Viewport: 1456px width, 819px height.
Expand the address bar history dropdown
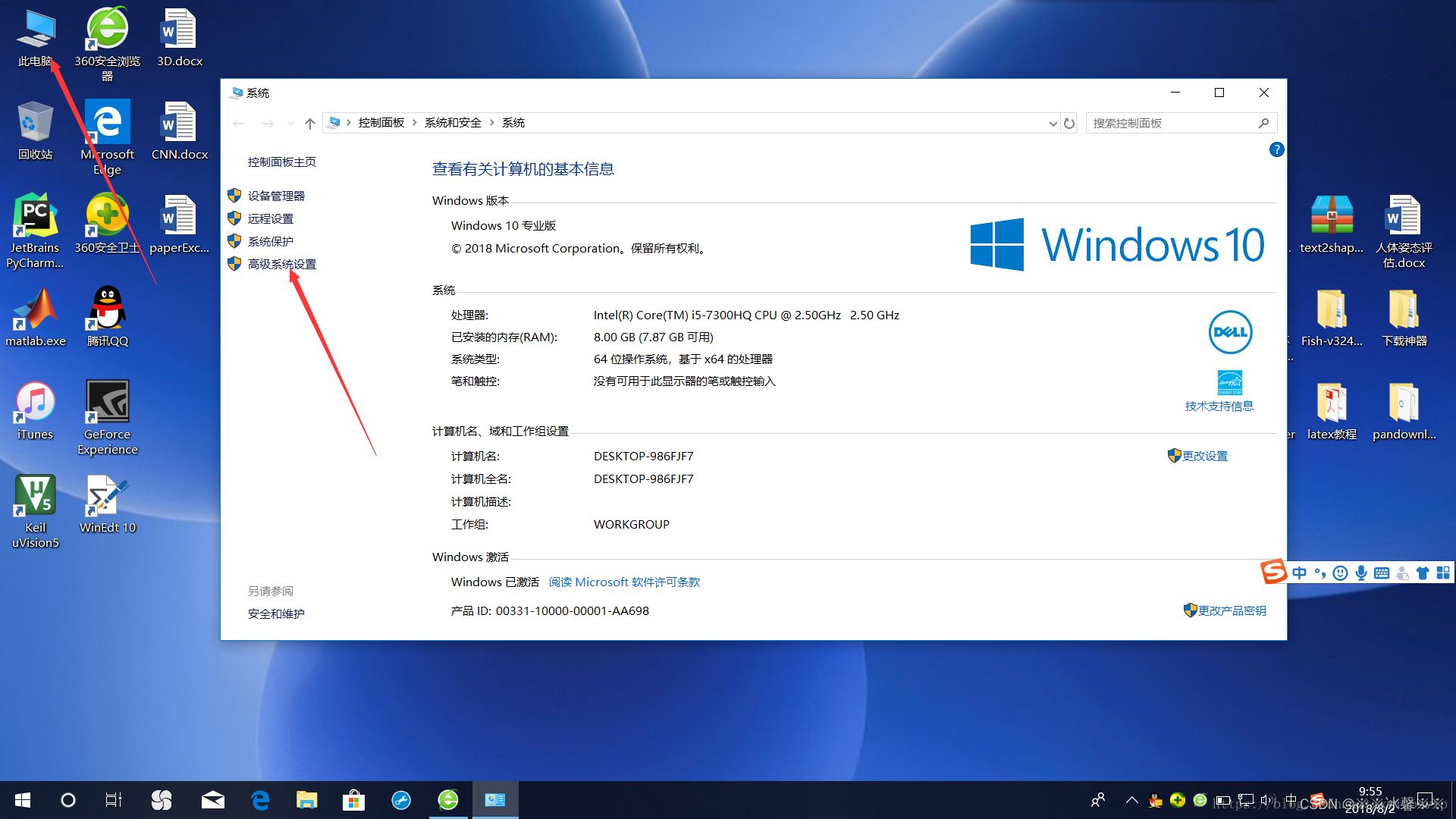click(1053, 123)
